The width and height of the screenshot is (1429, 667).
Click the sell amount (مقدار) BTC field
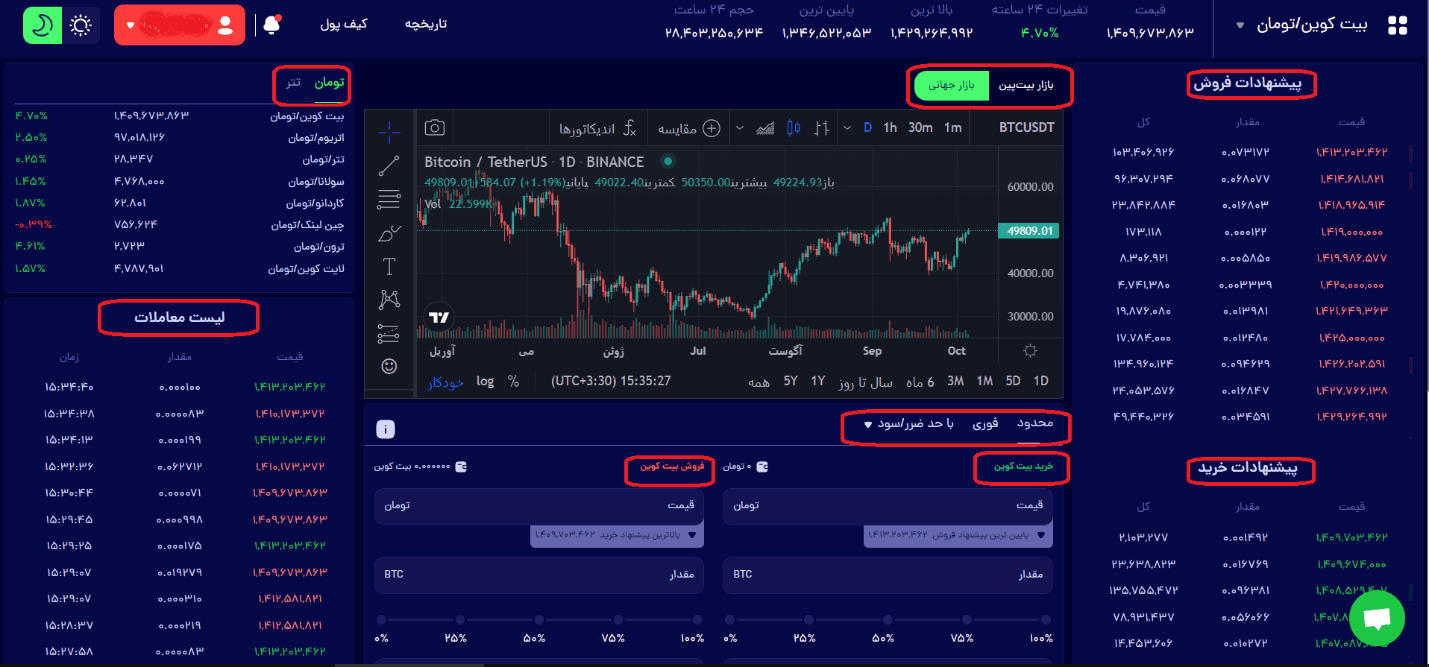(x=539, y=575)
